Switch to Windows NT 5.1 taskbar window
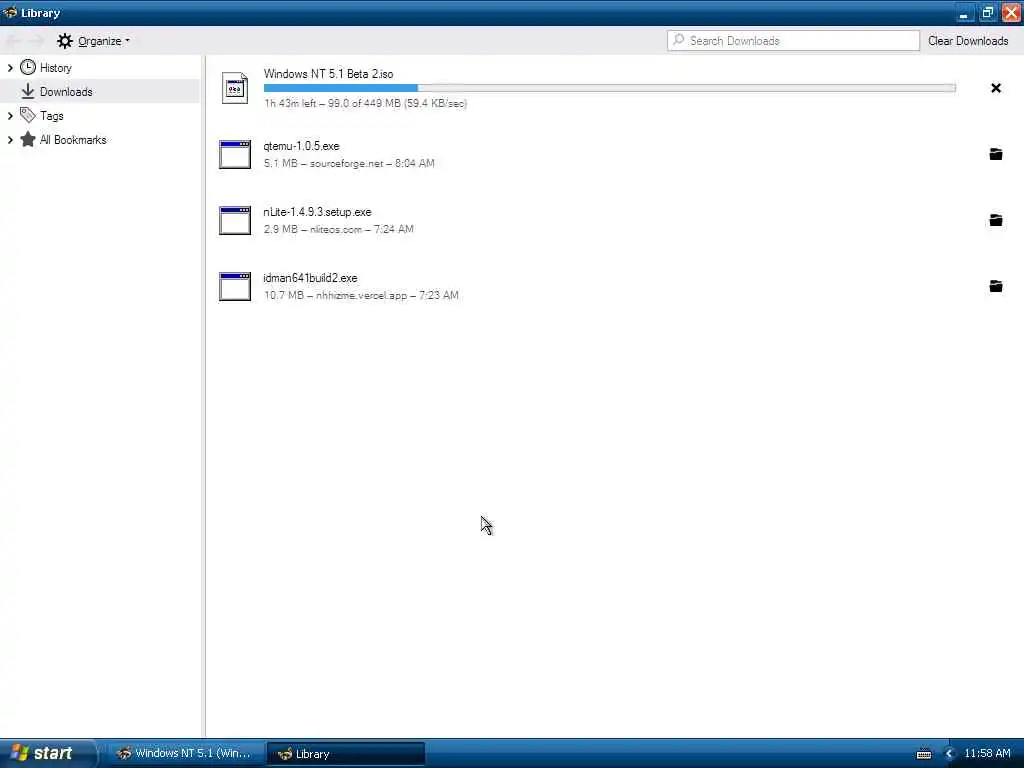 point(186,754)
